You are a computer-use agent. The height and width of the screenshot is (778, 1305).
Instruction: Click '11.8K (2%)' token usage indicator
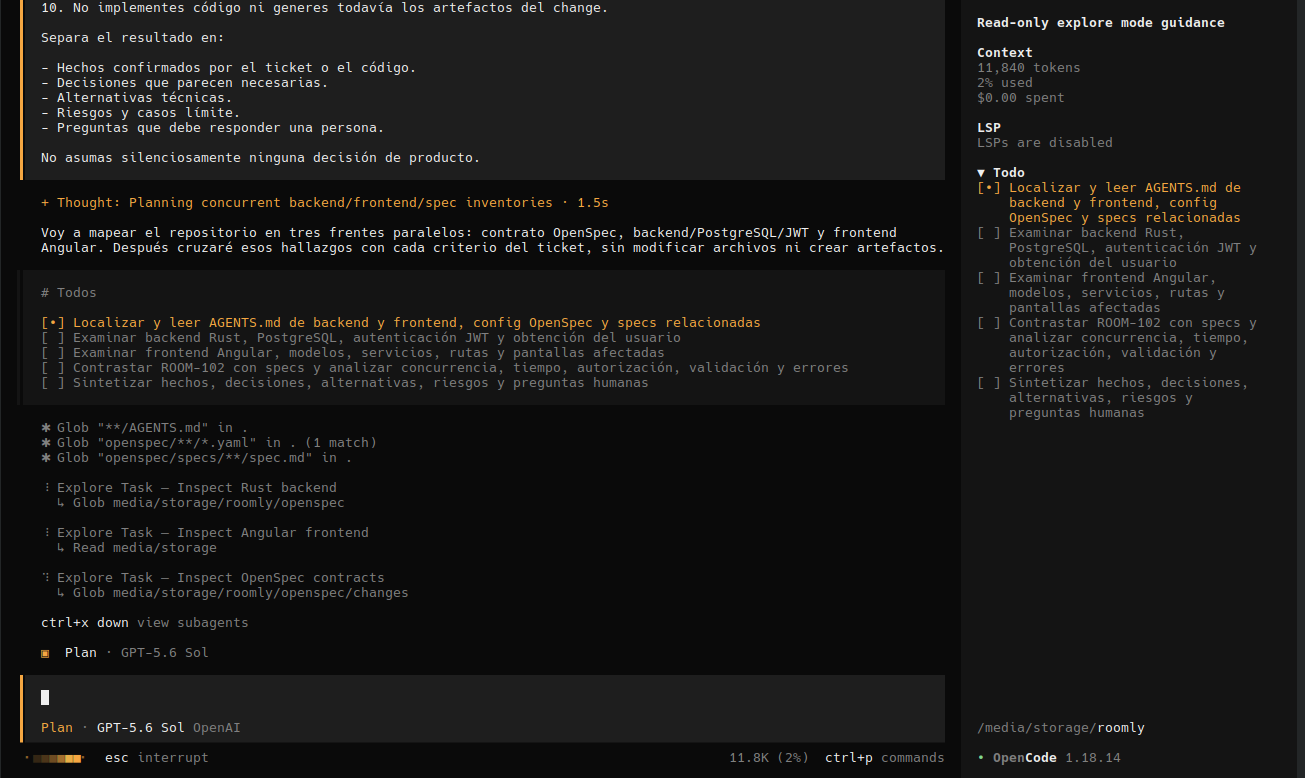pos(769,758)
